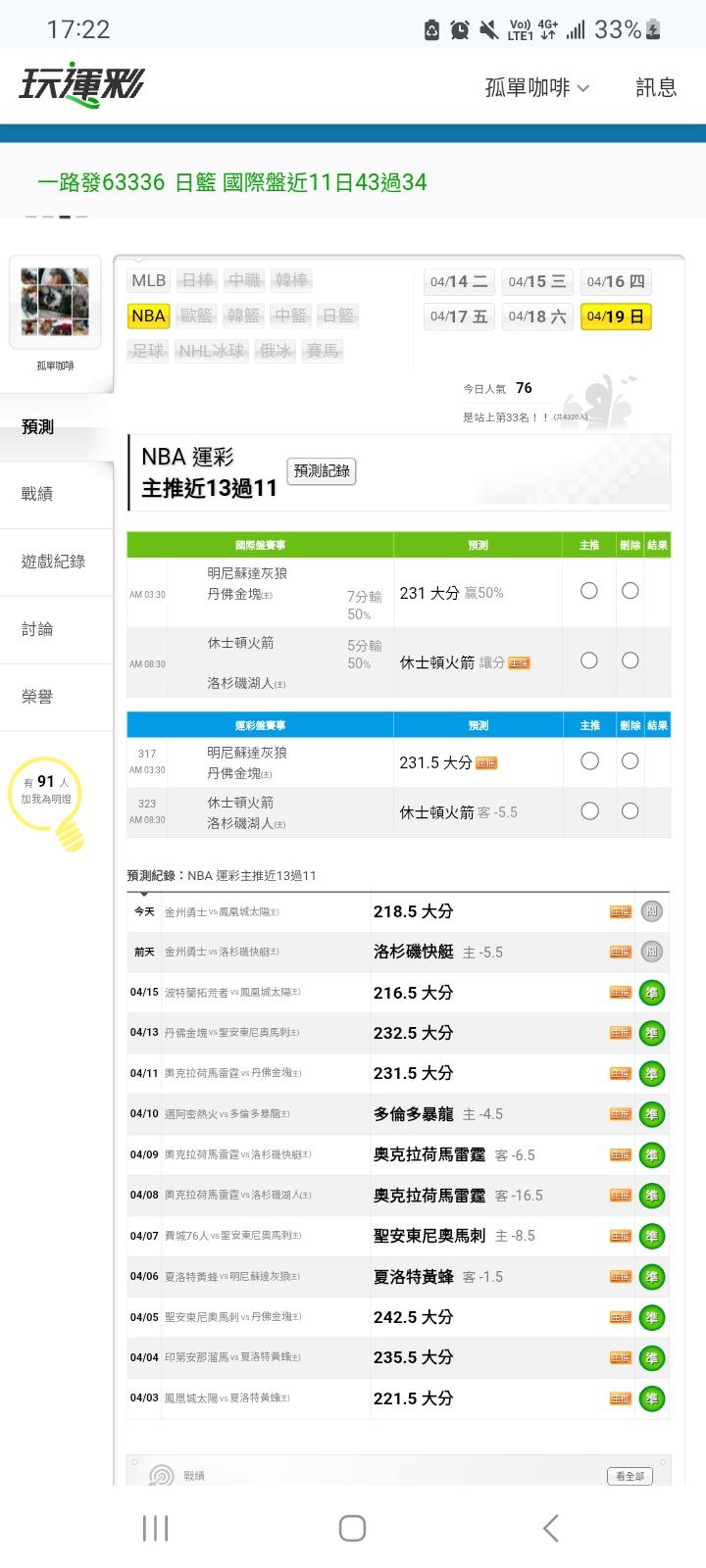This screenshot has height=1568, width=706.
Task: Tap the 準 result icon for 04/11
Action: click(x=651, y=1074)
